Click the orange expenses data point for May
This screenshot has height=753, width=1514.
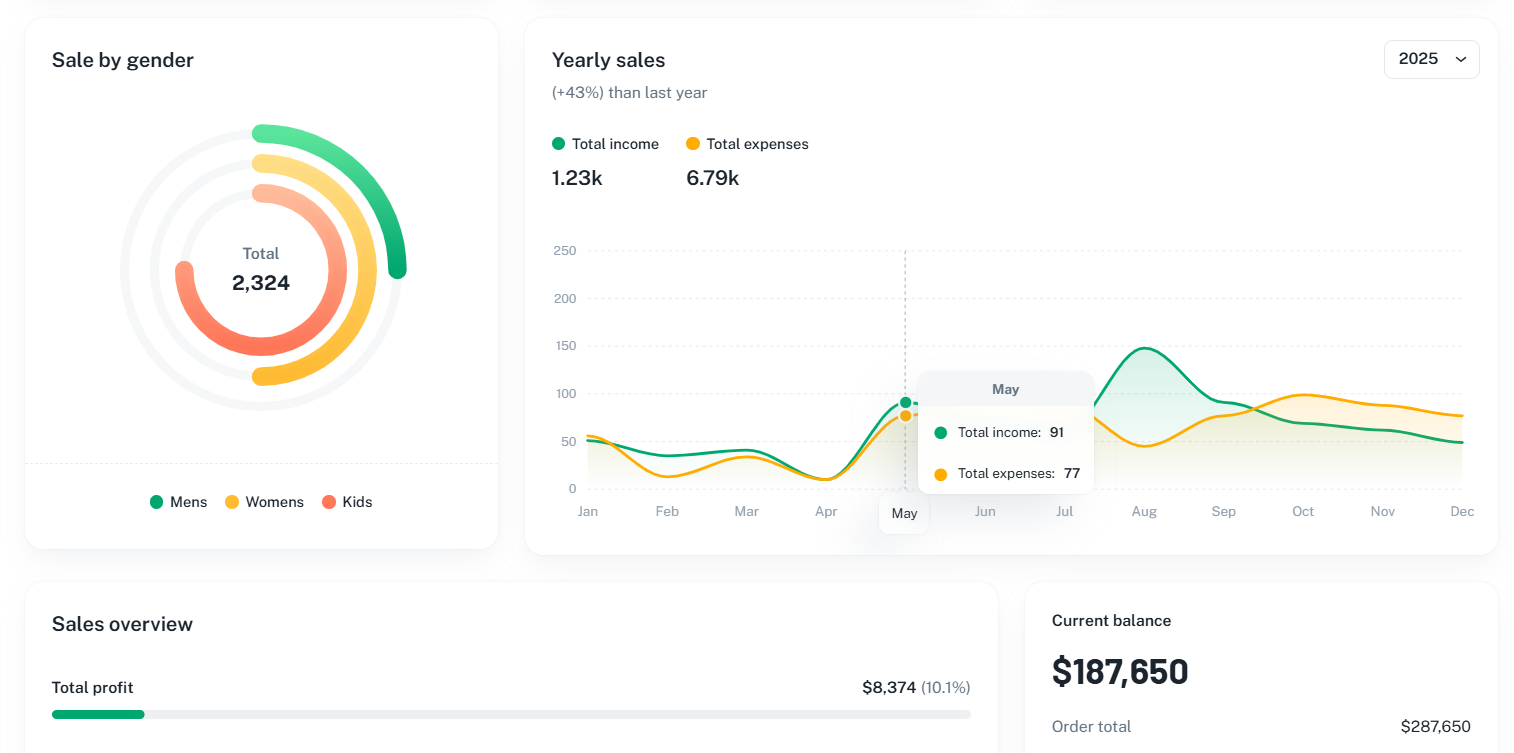[905, 416]
